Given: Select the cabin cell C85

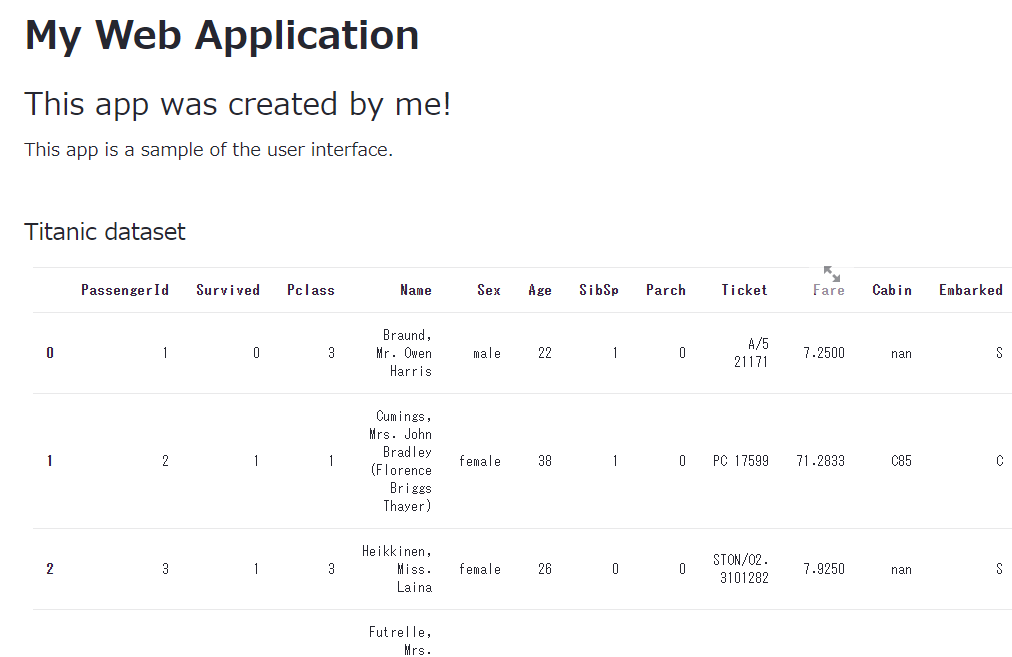Looking at the screenshot, I should (x=901, y=461).
